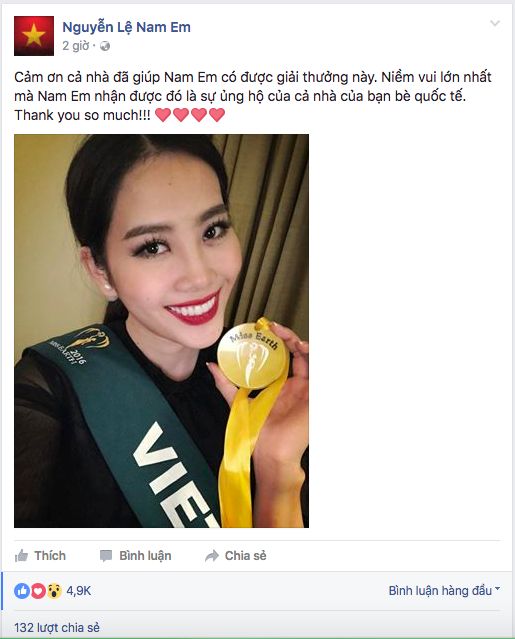Expand the 'Bình luận hàng đầu' sort dropdown
Screen dimensions: 515x639
click(x=444, y=591)
